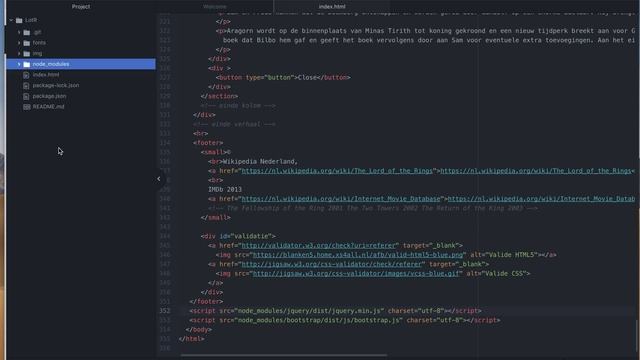Open README.md in the tree

coord(48,107)
